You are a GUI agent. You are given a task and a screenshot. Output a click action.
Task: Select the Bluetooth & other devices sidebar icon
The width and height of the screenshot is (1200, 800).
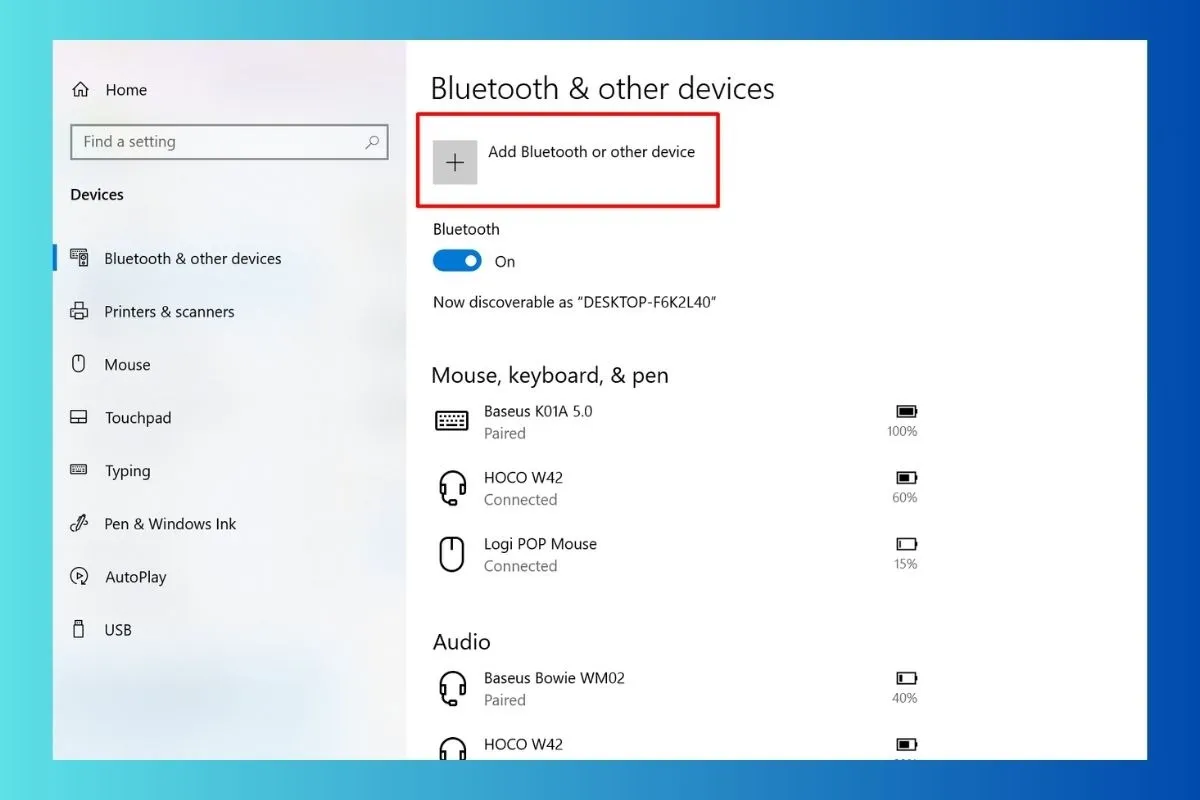tap(80, 258)
